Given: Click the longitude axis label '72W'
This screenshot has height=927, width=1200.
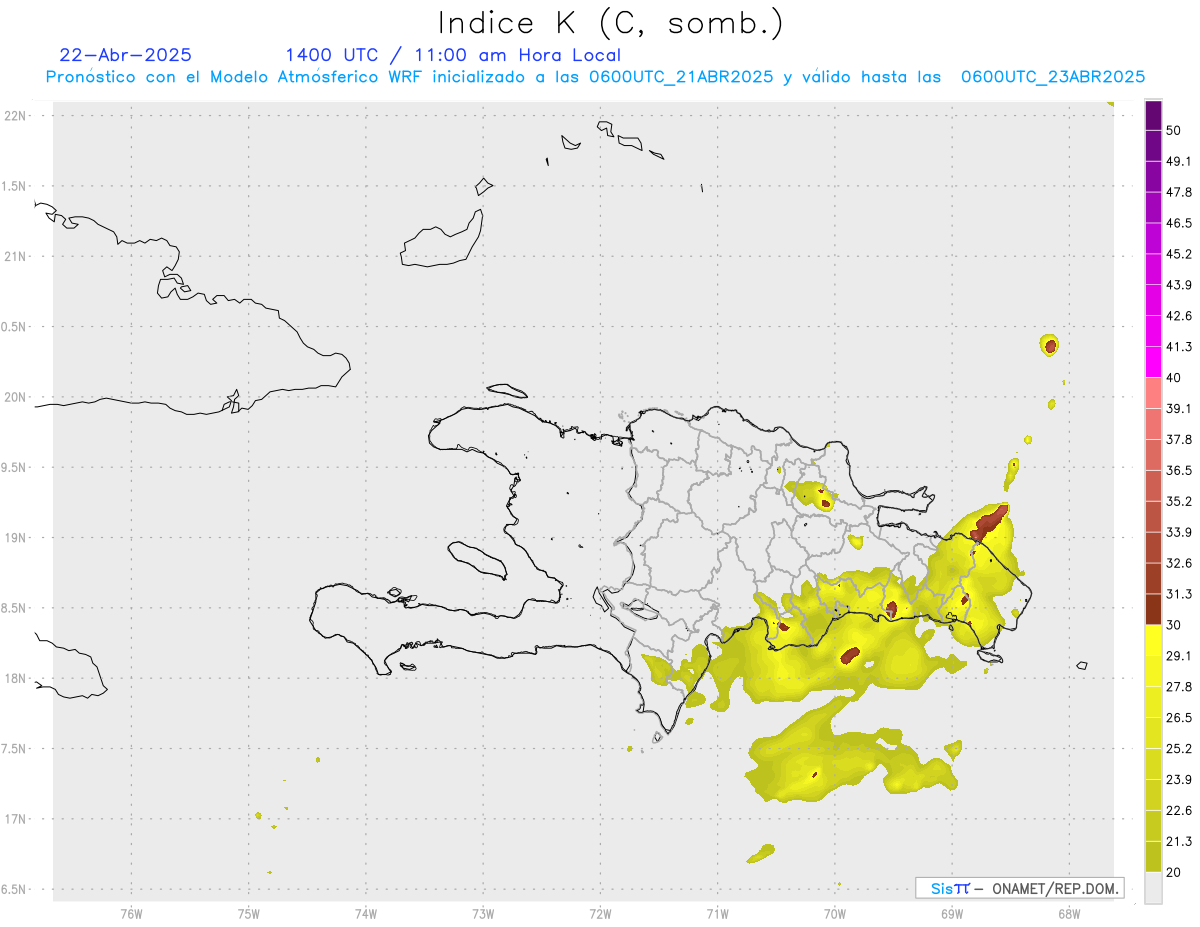Looking at the screenshot, I should click(600, 913).
